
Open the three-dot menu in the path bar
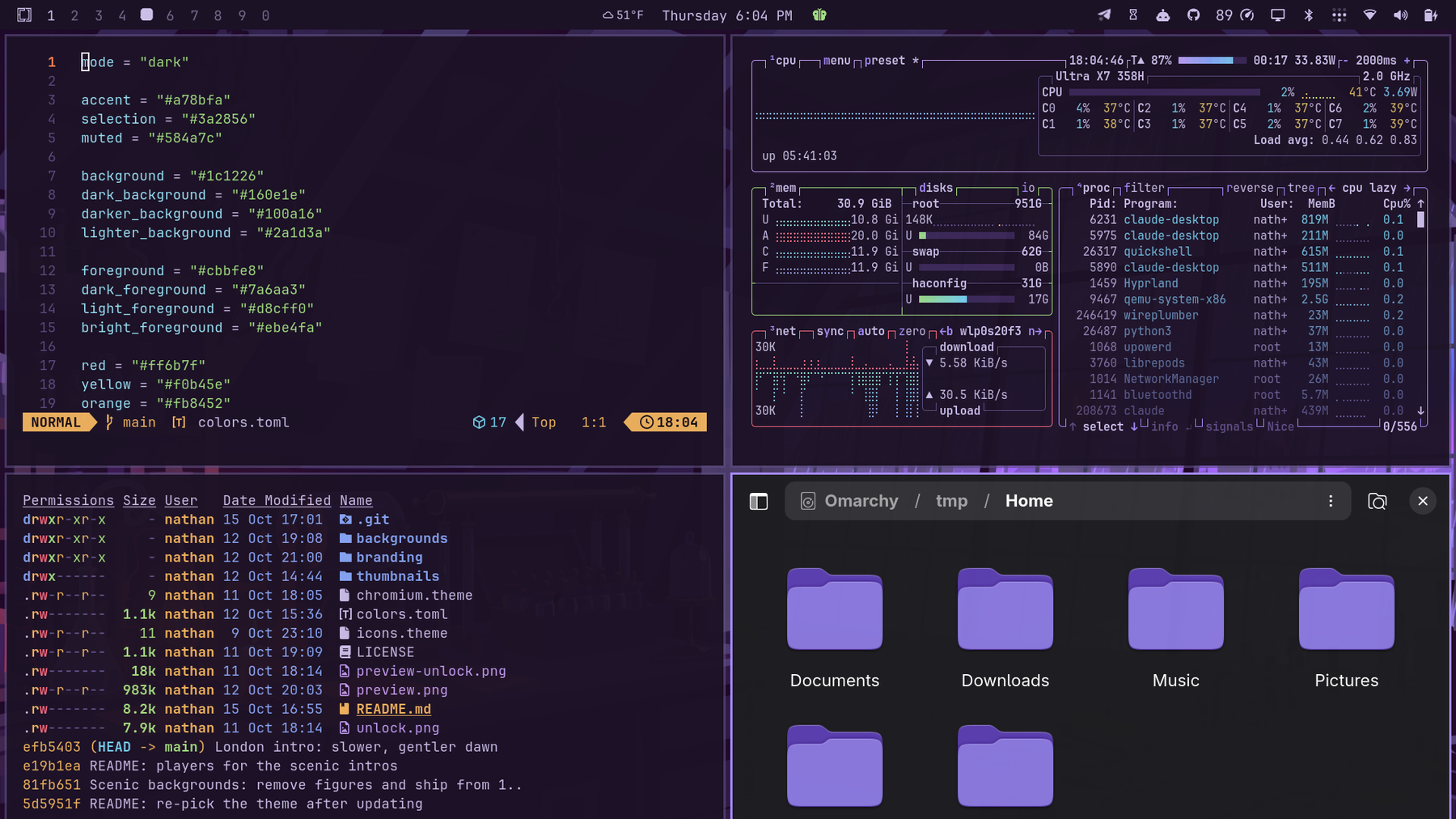(1331, 501)
